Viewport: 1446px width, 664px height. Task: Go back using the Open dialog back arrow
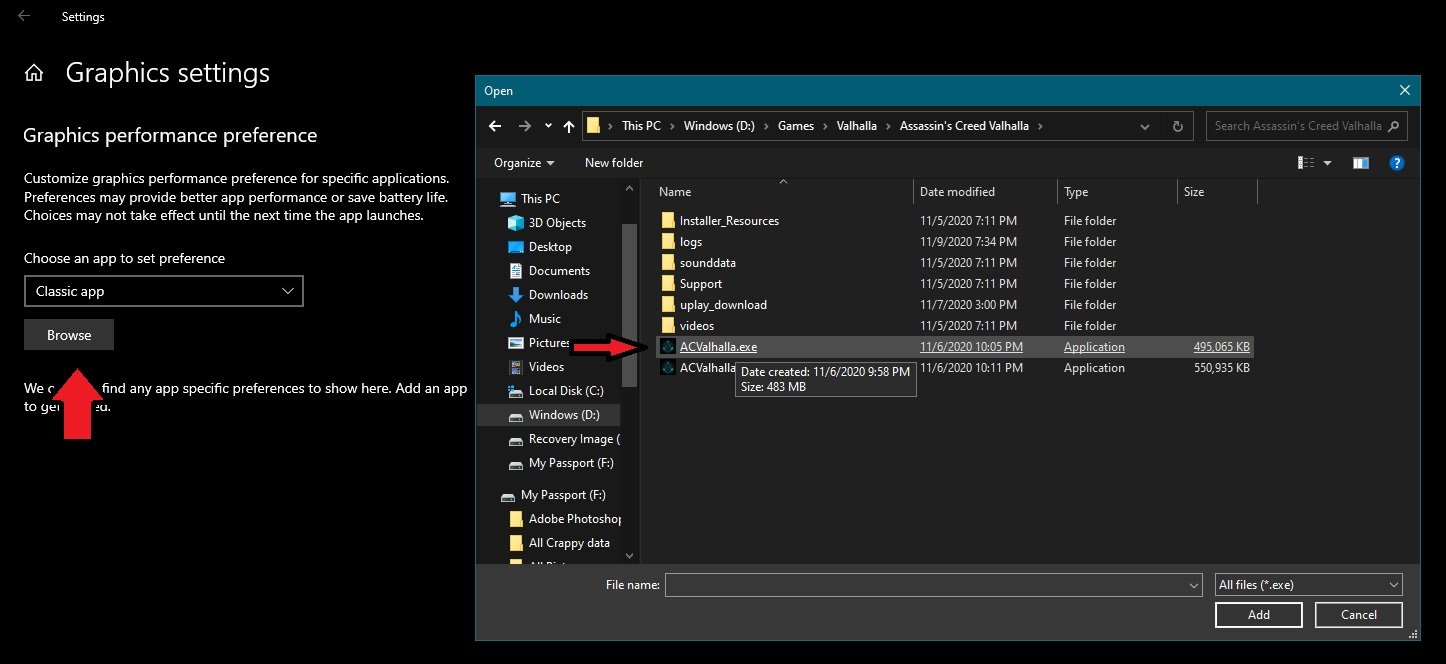pyautogui.click(x=495, y=126)
